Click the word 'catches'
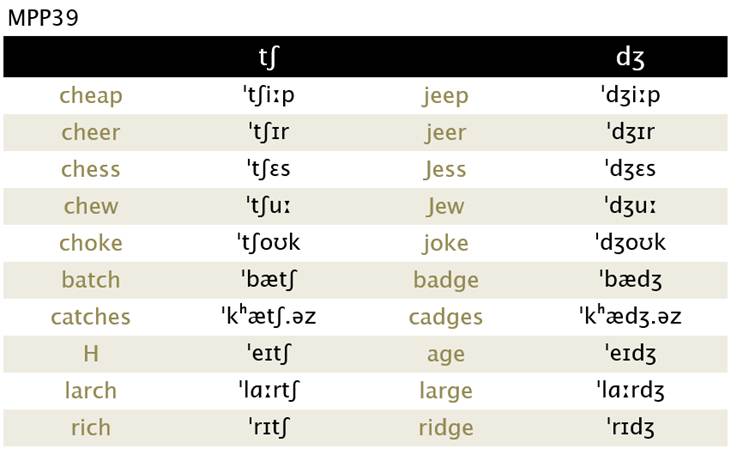The image size is (737, 455). (91, 317)
